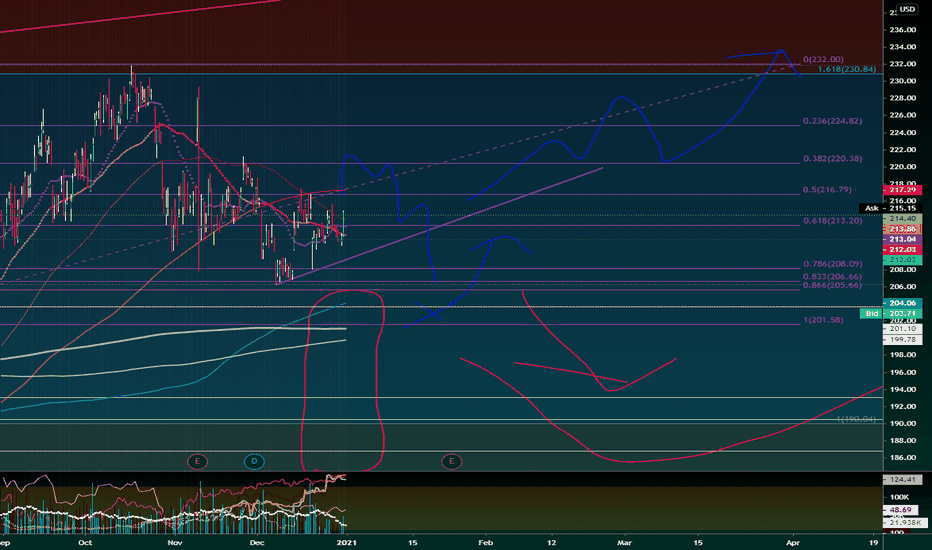Select the green 212.03 price tag

pos(903,260)
